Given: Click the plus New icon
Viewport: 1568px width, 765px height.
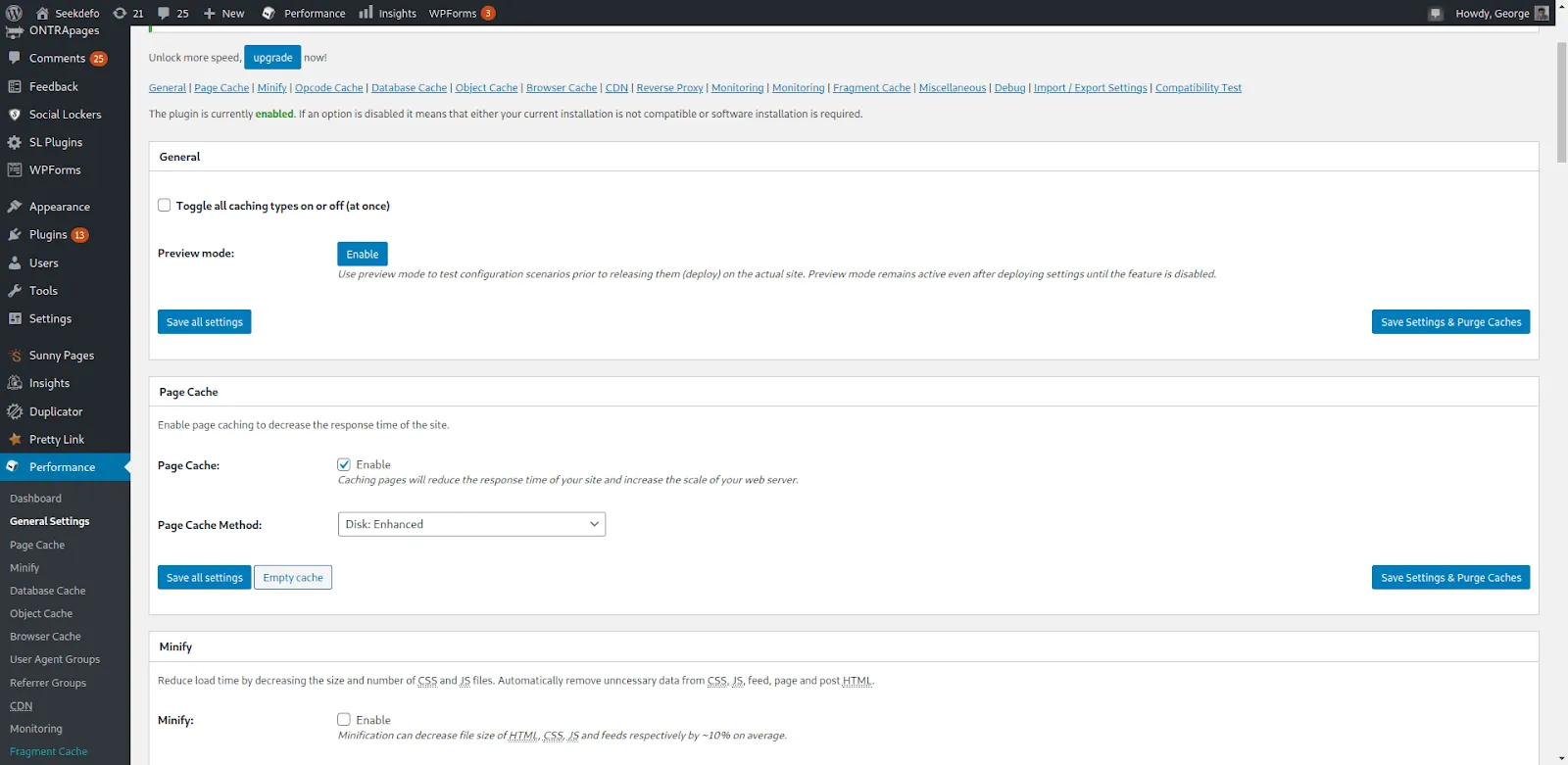Looking at the screenshot, I should point(209,13).
